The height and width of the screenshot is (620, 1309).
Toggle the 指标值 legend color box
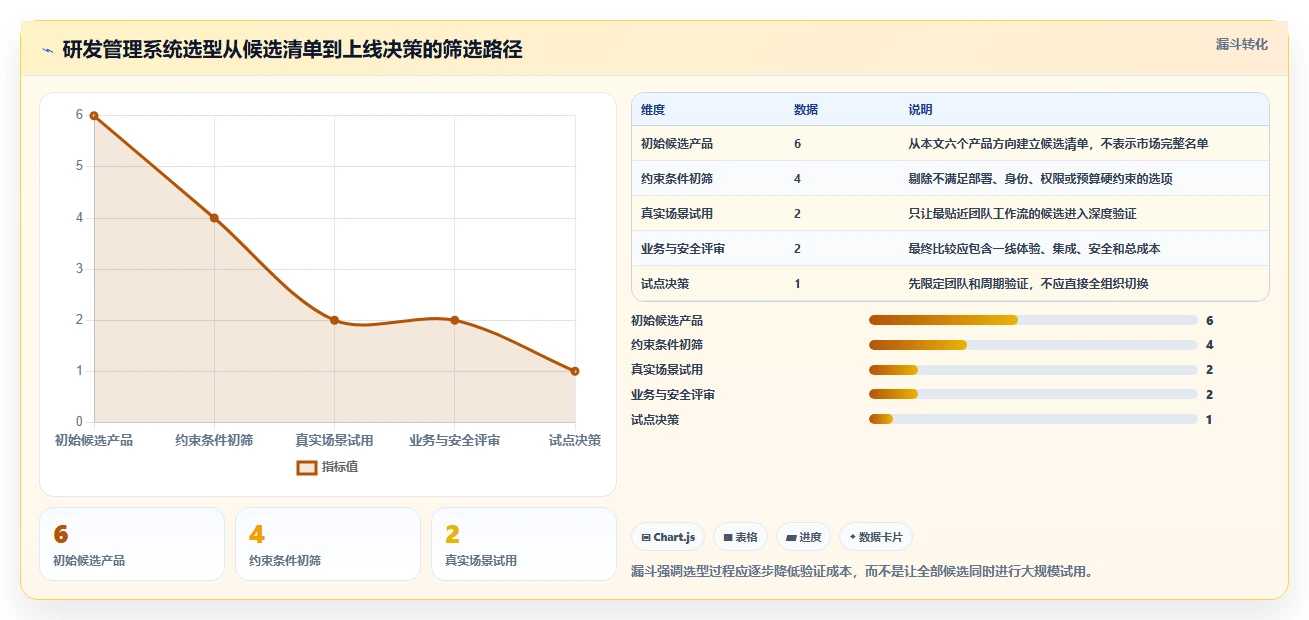(x=307, y=467)
